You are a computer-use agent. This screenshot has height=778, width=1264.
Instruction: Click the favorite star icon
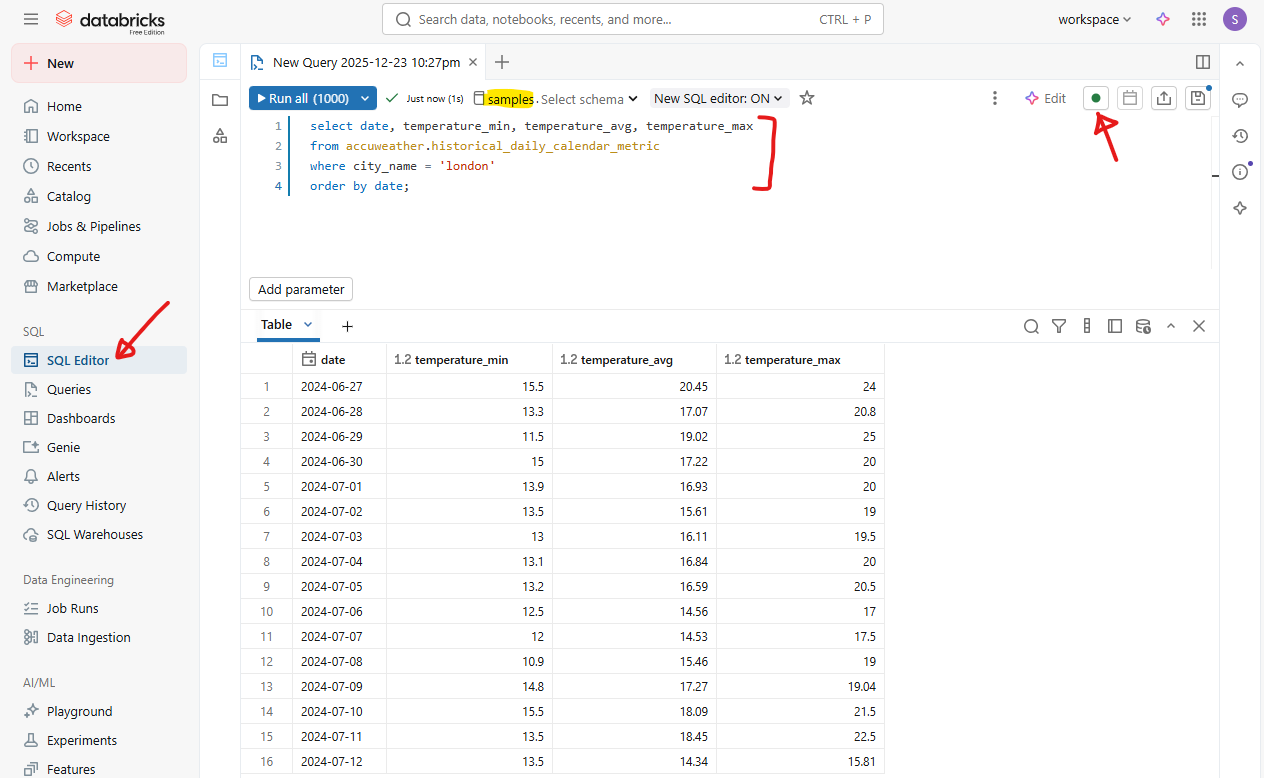click(807, 98)
